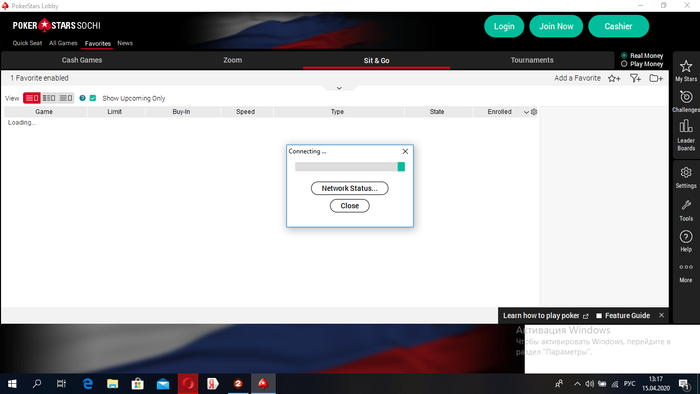Open My Stars in the sidebar
This screenshot has width=700, height=394.
click(x=686, y=71)
